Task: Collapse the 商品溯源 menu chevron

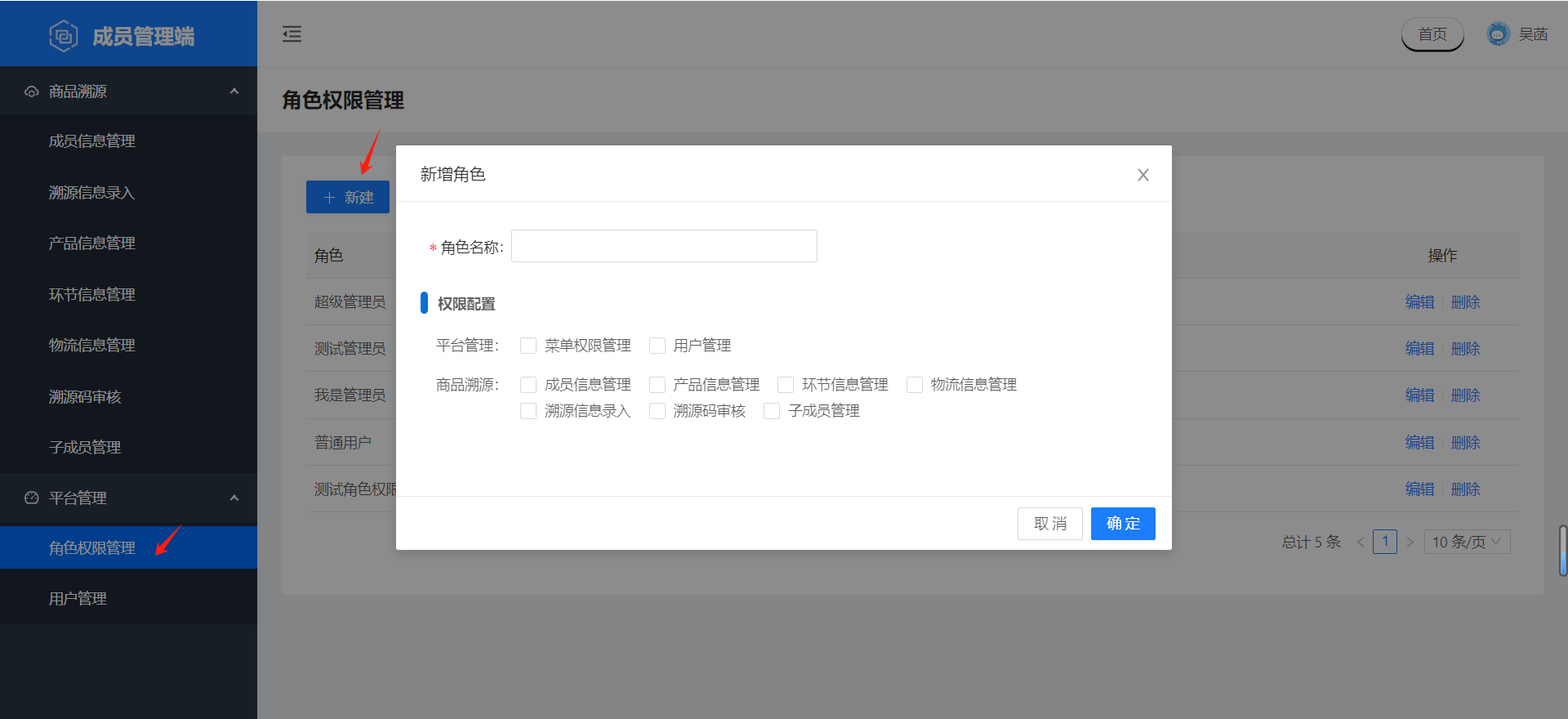Action: pyautogui.click(x=234, y=92)
